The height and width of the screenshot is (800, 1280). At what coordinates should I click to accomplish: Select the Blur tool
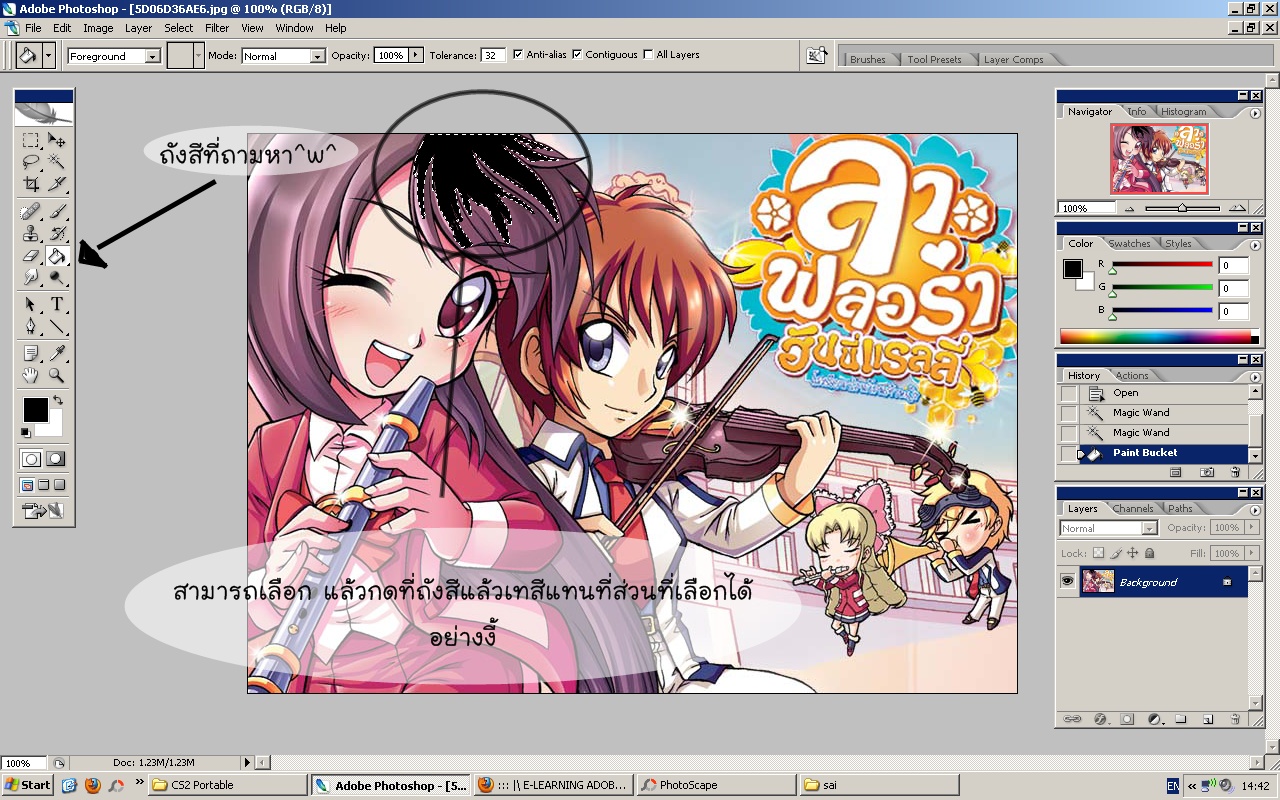31,277
